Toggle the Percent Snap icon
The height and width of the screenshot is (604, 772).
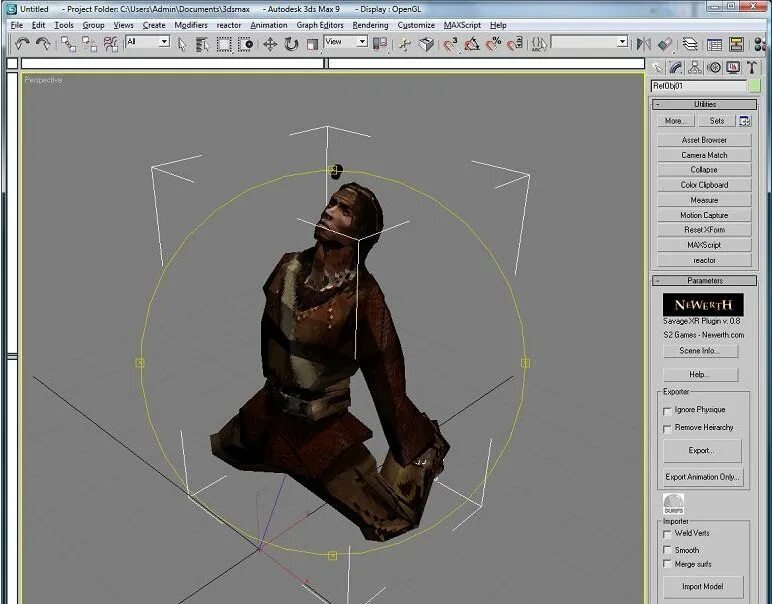coord(493,44)
